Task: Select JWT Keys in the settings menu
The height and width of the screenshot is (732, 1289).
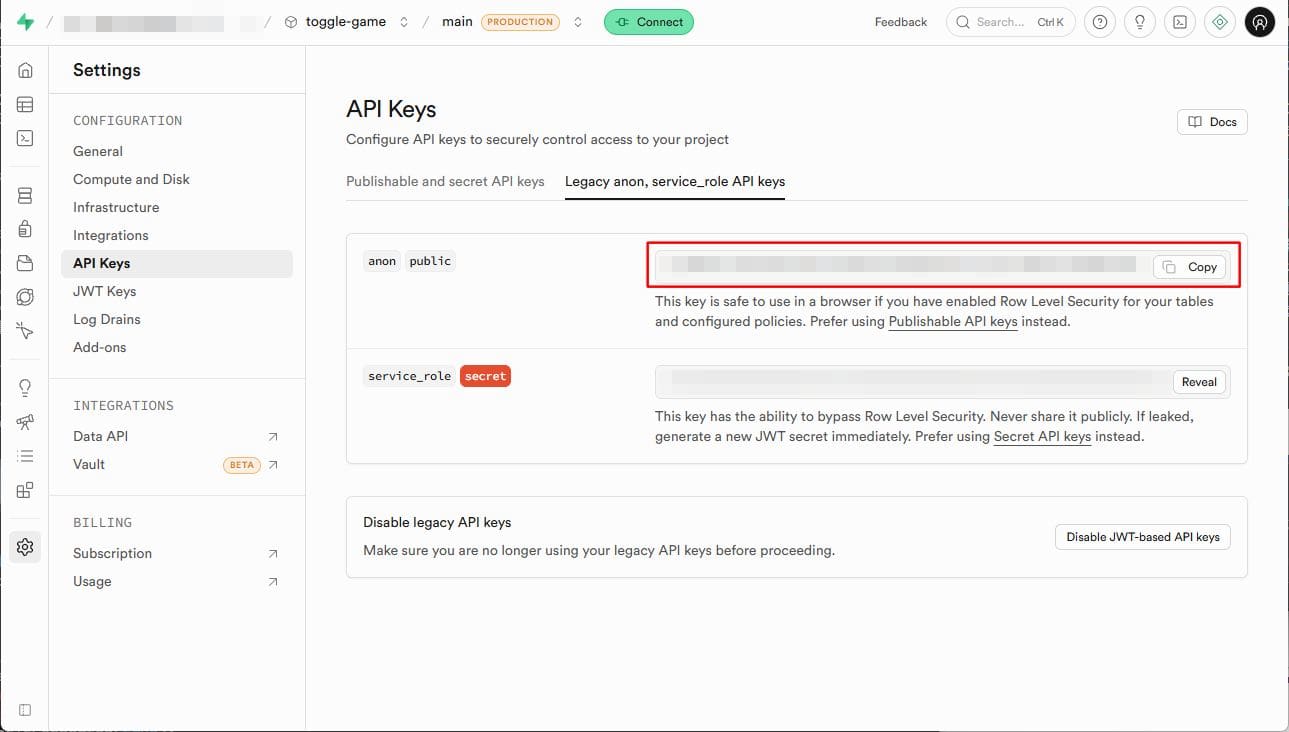Action: pos(104,291)
